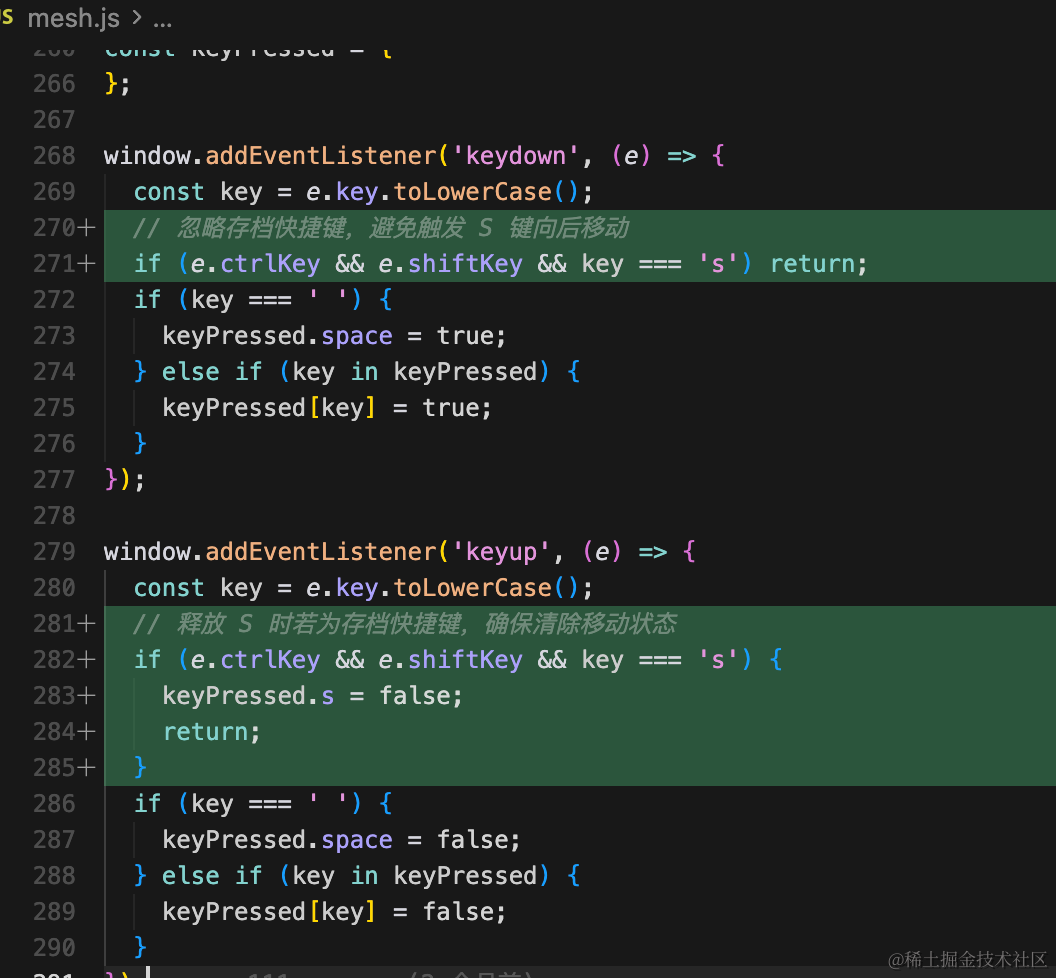The height and width of the screenshot is (978, 1056).
Task: Click line number 266 in the gutter
Action: [x=55, y=84]
